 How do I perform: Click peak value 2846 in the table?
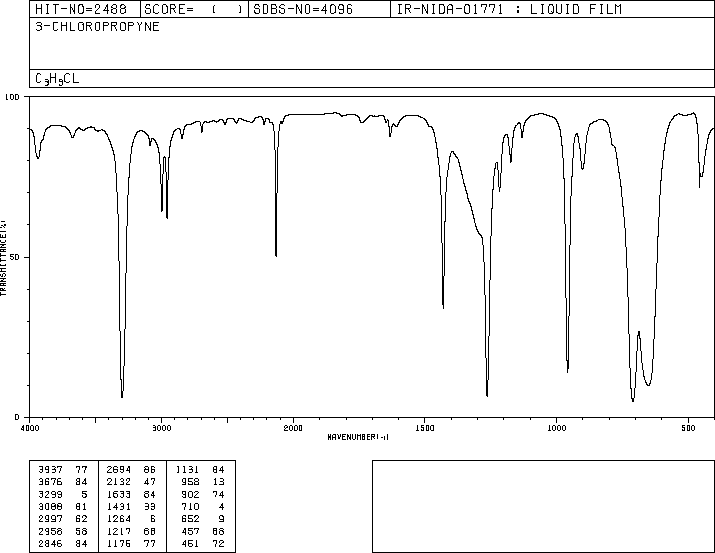point(50,543)
